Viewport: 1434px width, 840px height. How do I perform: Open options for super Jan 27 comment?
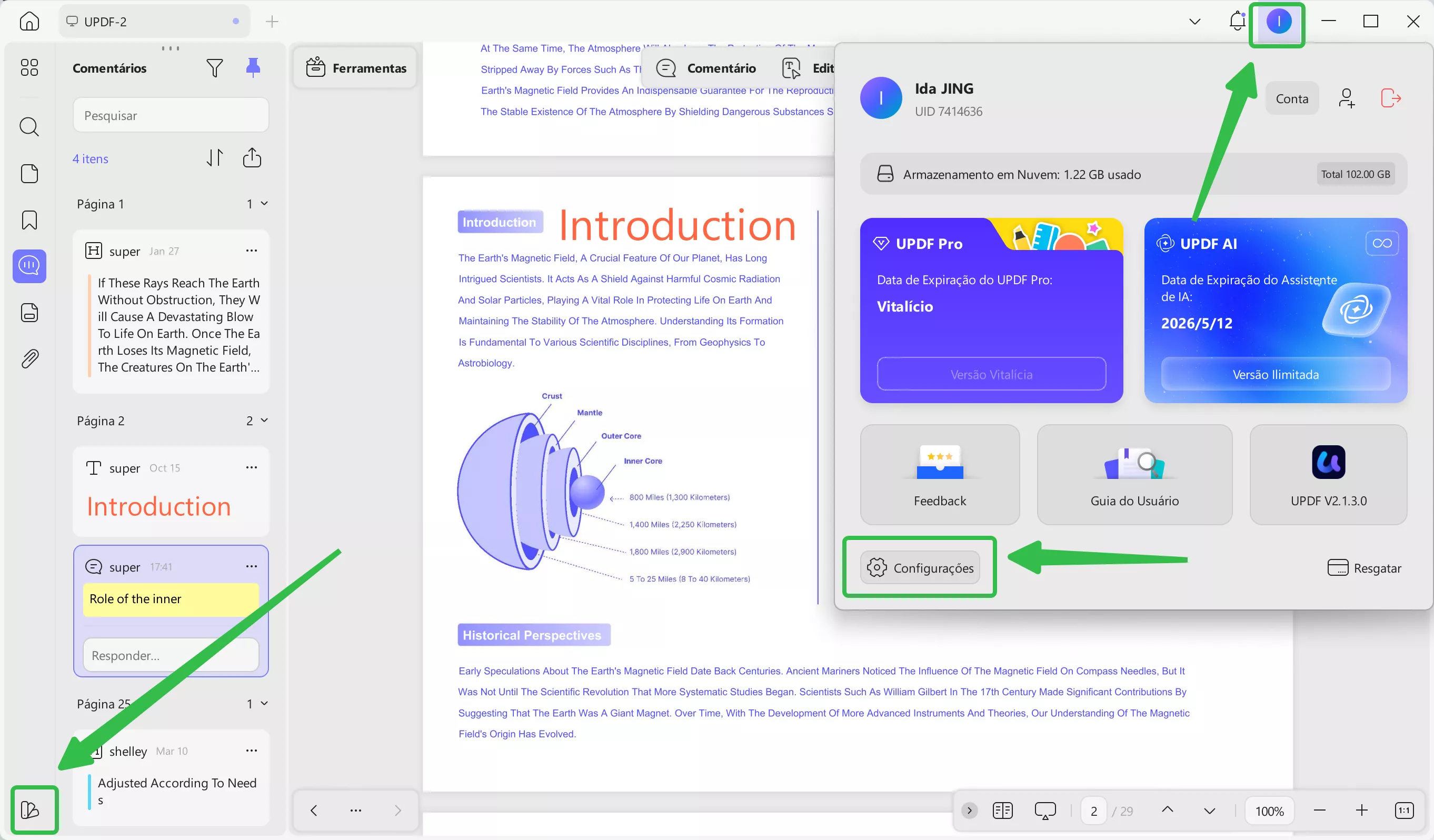pos(252,251)
